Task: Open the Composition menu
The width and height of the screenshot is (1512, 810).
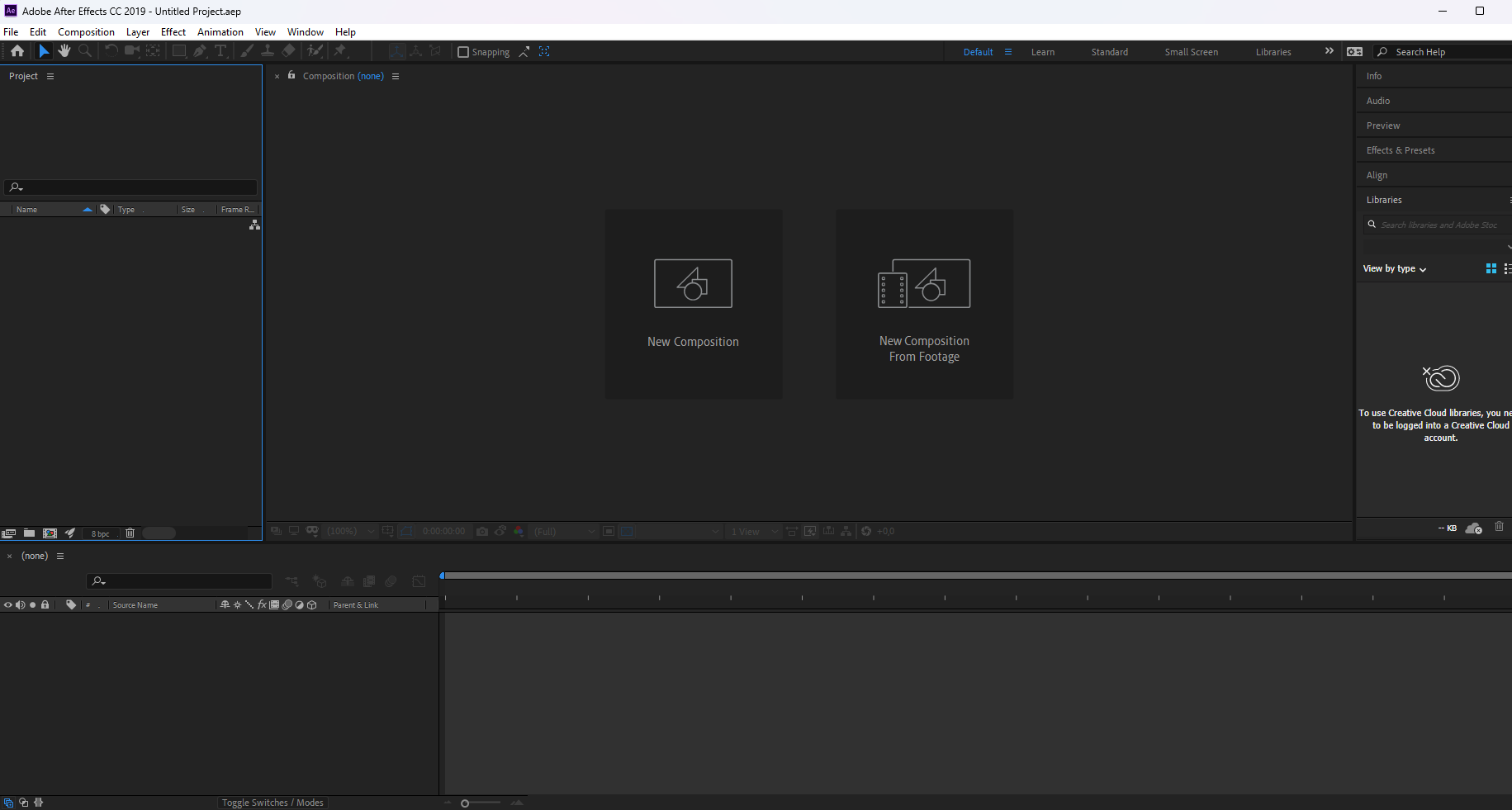Action: tap(86, 31)
